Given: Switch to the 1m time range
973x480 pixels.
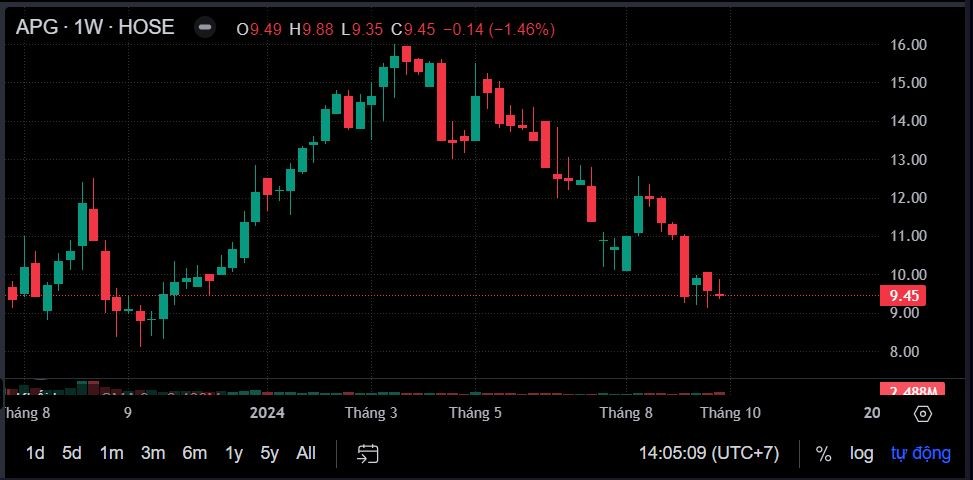Looking at the screenshot, I should [x=111, y=453].
